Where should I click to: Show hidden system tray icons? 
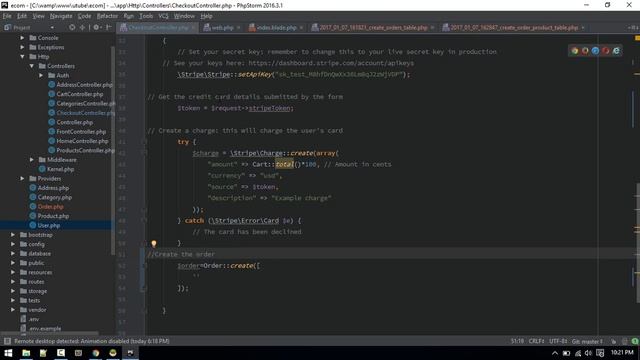pyautogui.click(x=555, y=353)
